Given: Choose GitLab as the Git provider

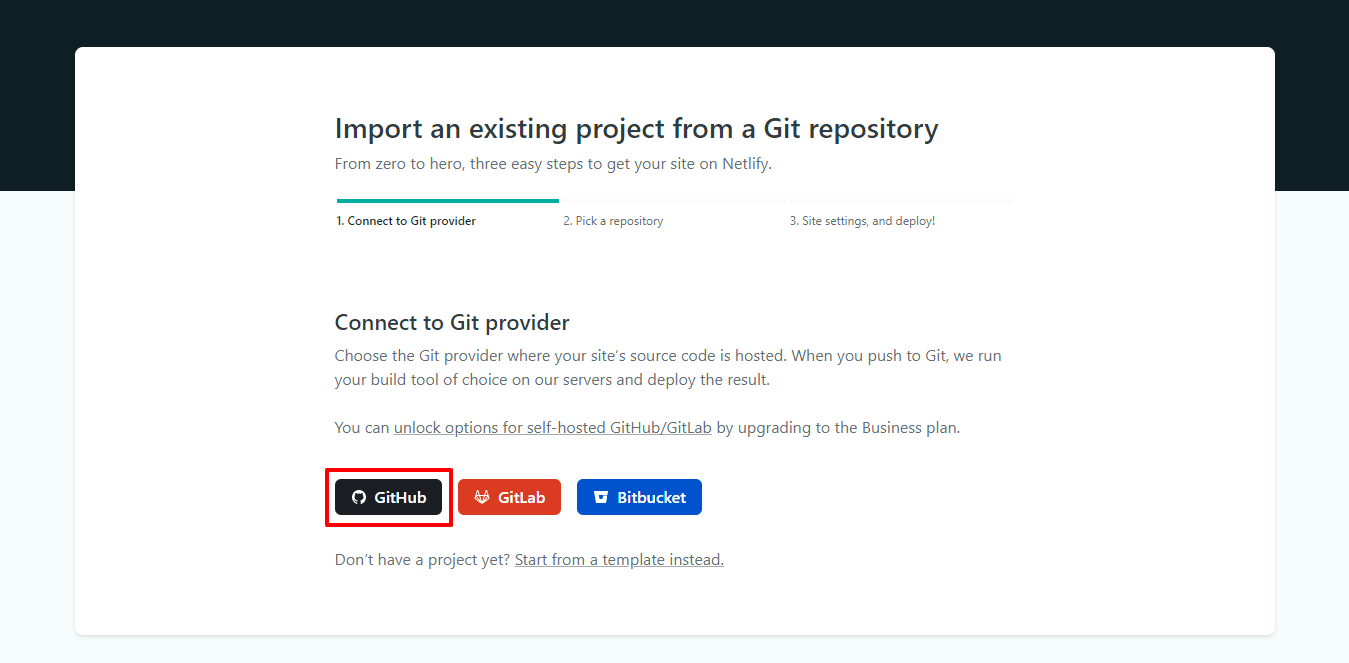Looking at the screenshot, I should pyautogui.click(x=509, y=497).
